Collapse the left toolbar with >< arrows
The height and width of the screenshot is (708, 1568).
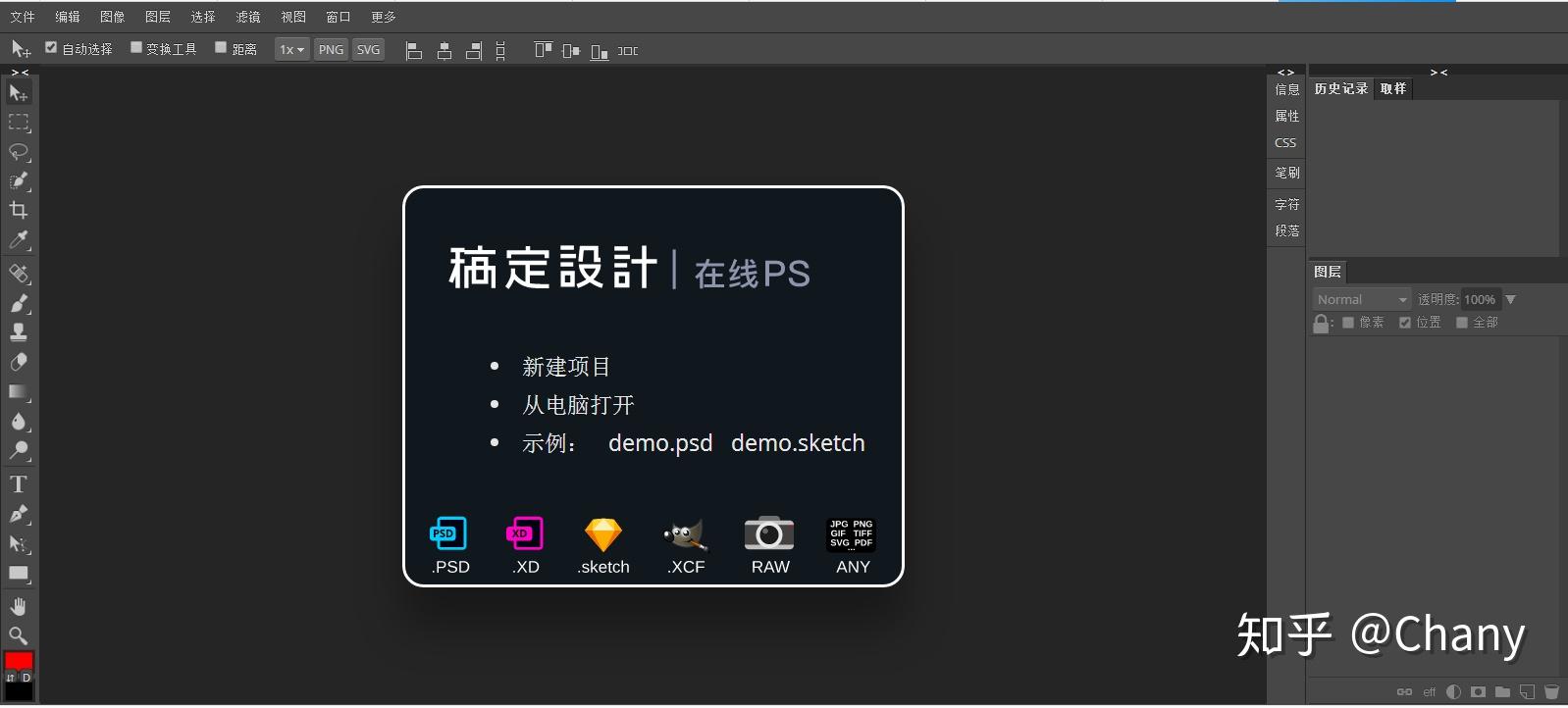coord(20,73)
